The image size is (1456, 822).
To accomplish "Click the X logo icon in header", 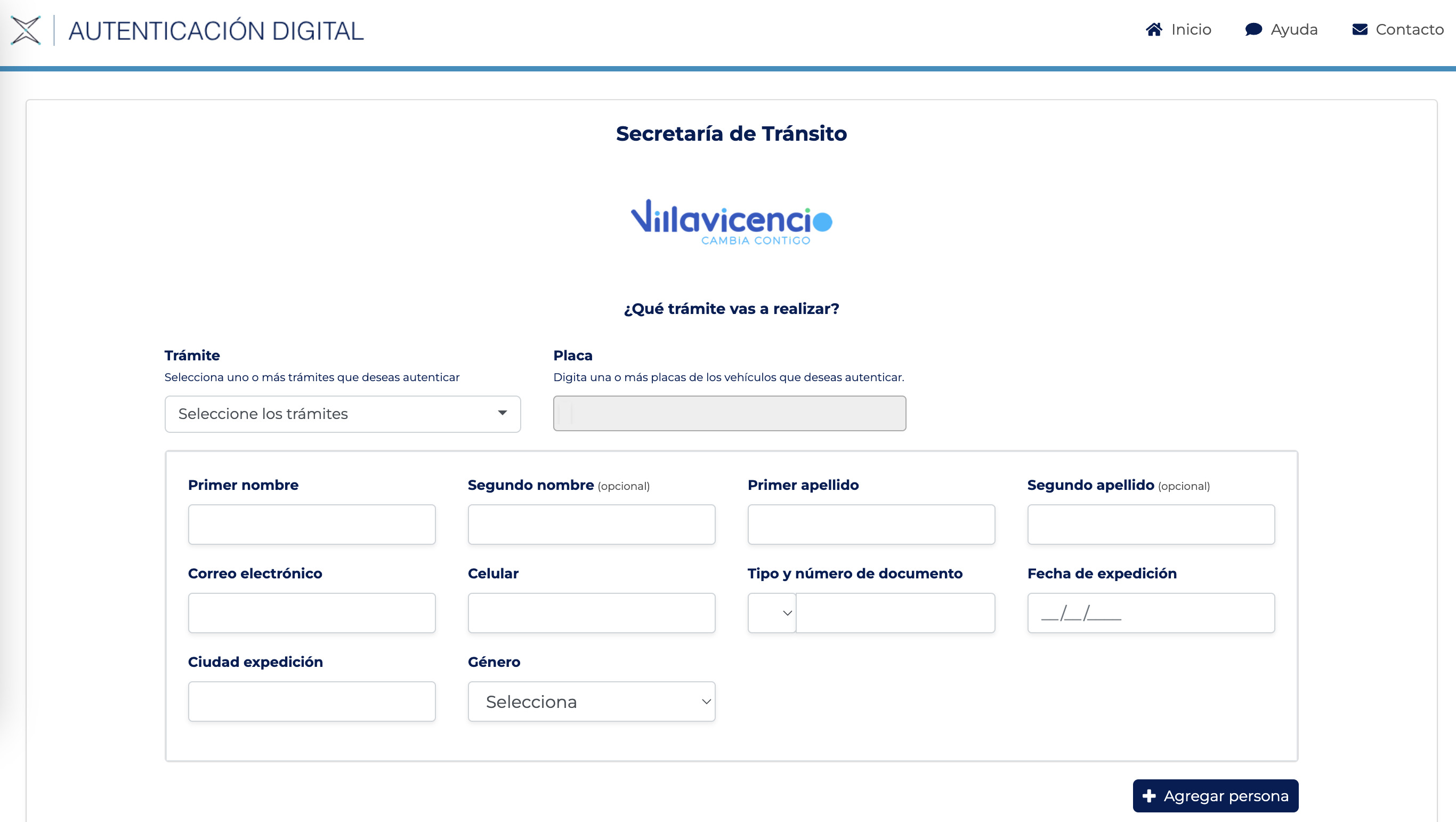I will tap(26, 30).
